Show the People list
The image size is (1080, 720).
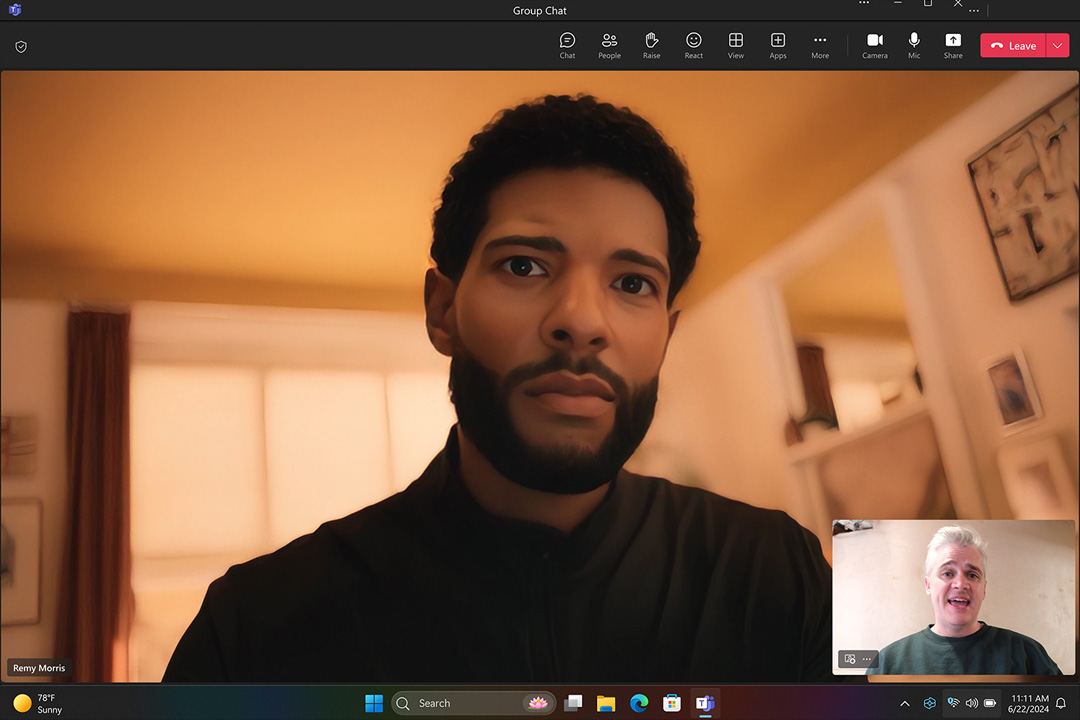[609, 44]
